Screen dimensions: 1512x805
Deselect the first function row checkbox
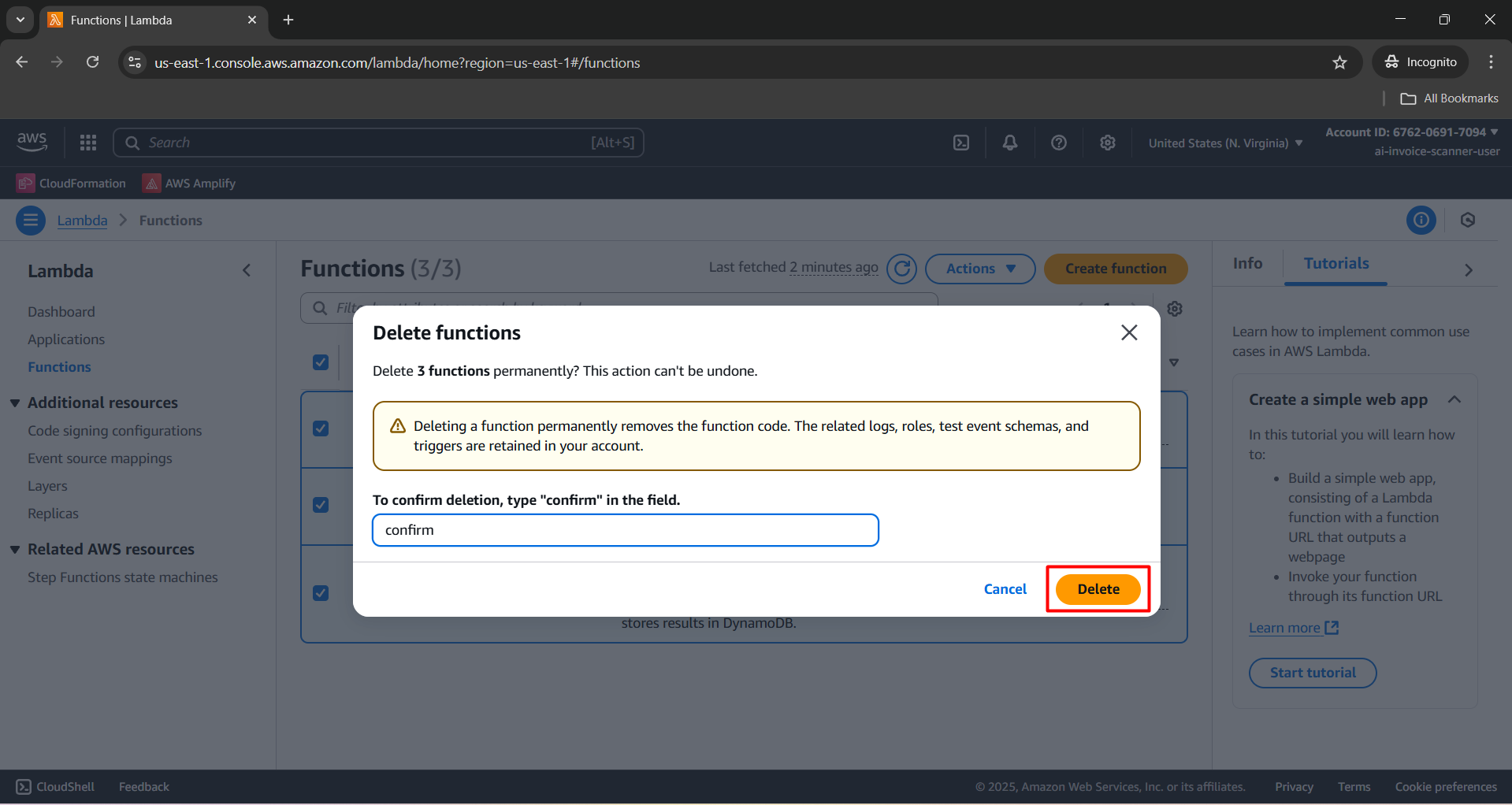(320, 428)
